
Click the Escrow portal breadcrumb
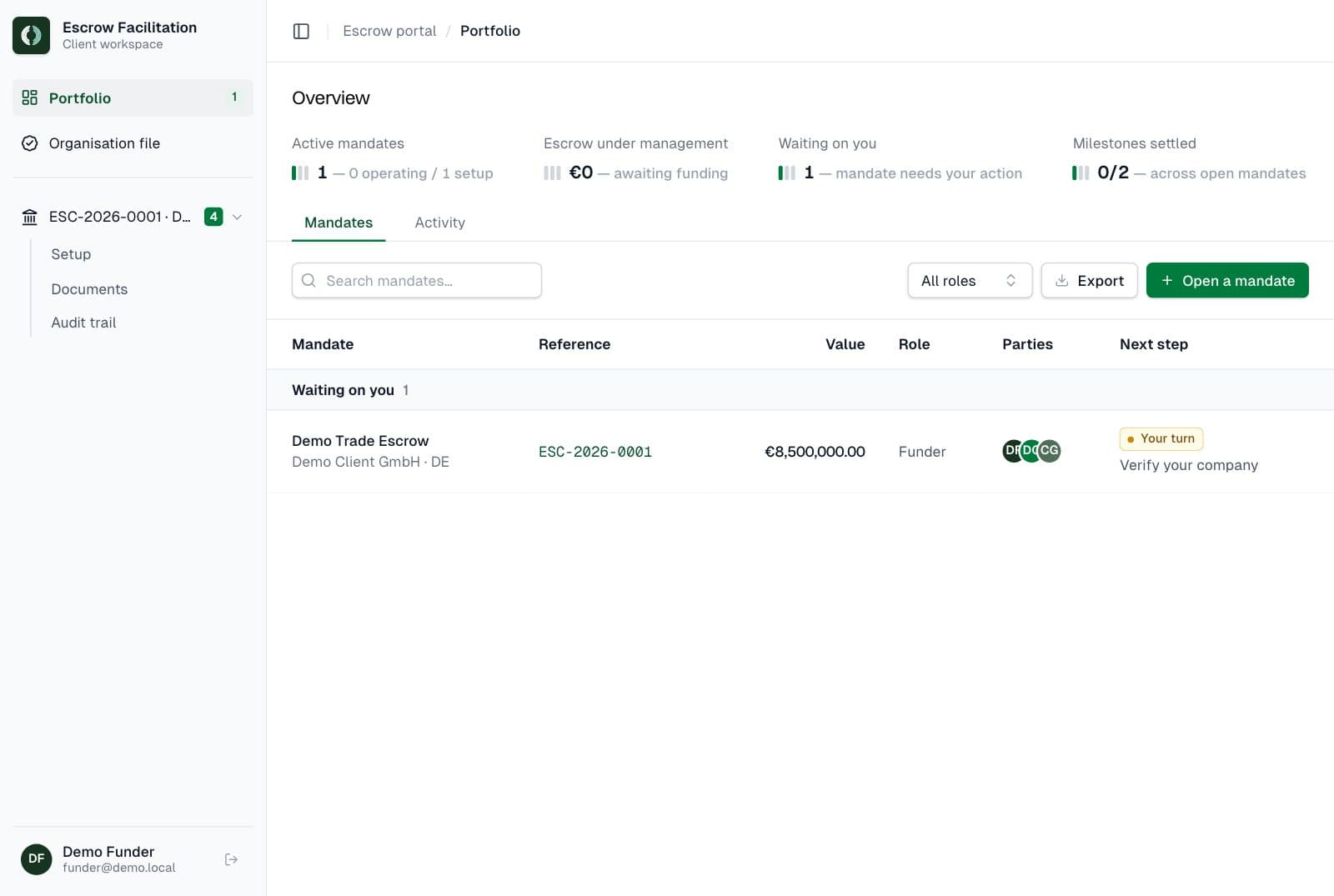point(389,31)
